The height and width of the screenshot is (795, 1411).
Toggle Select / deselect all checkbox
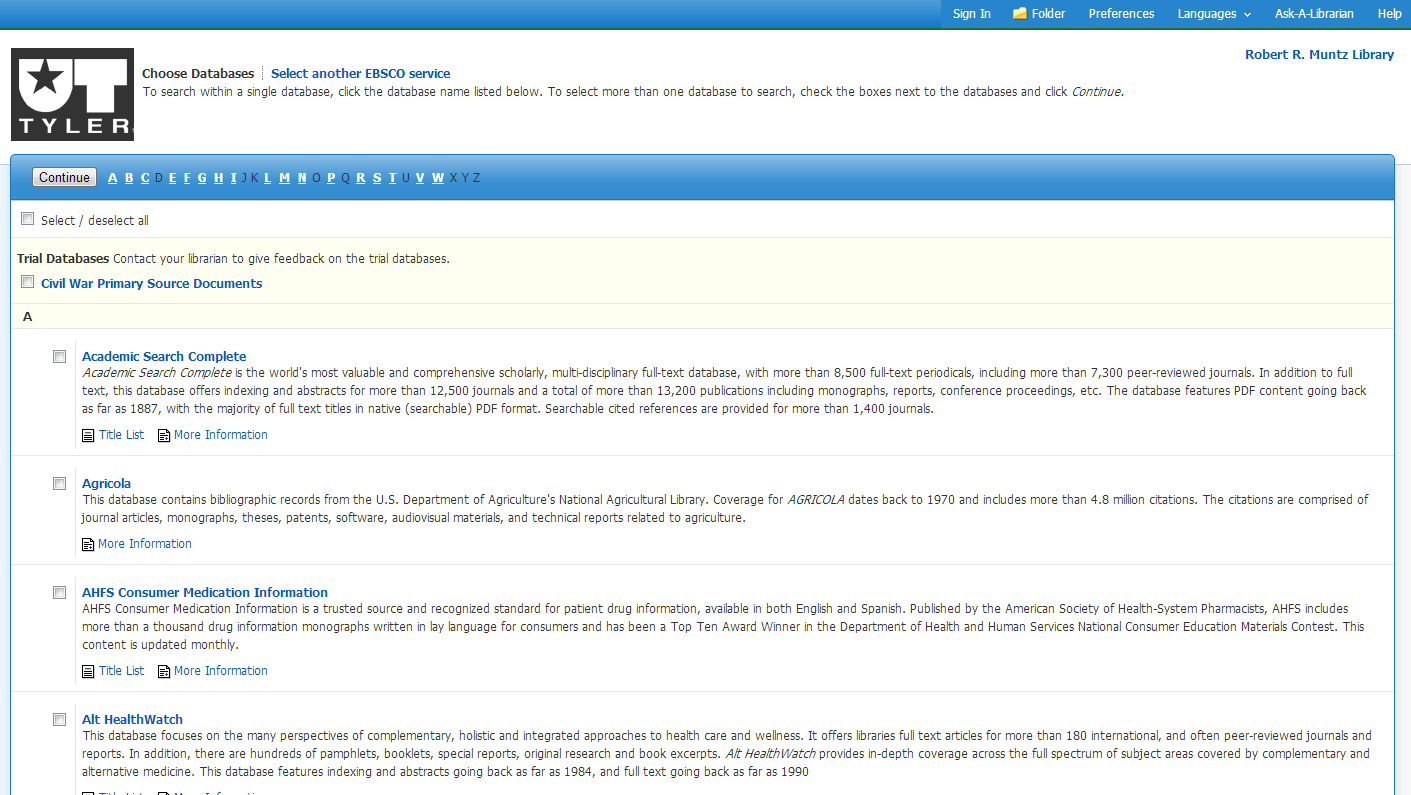[x=28, y=219]
